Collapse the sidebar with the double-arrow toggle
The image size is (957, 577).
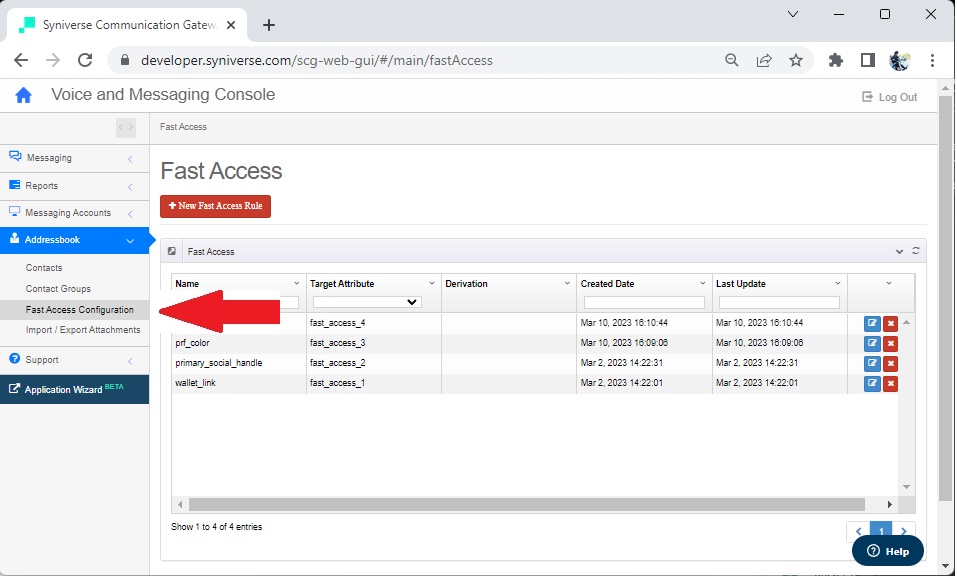click(126, 127)
